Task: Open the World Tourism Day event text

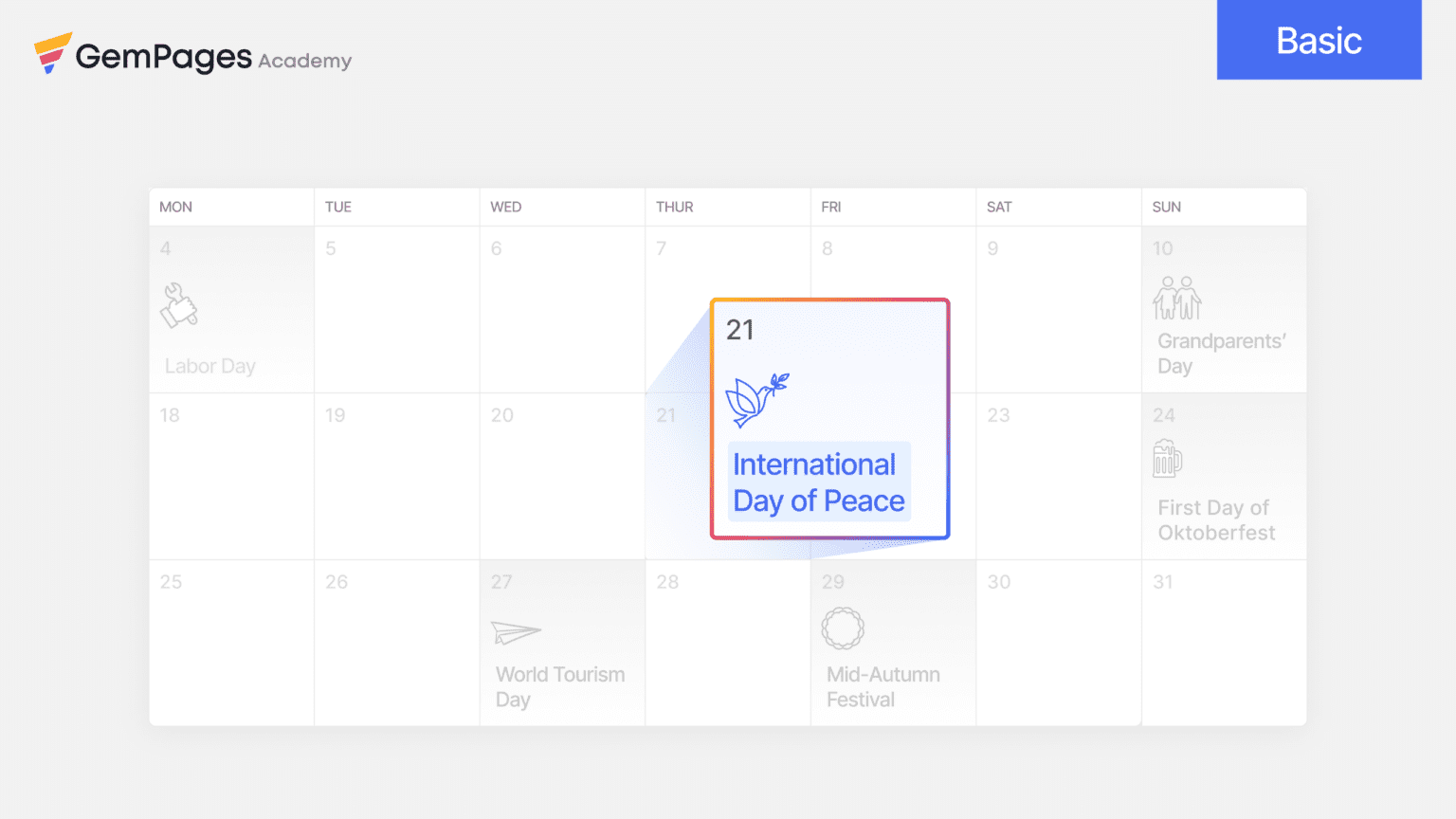Action: click(x=560, y=687)
